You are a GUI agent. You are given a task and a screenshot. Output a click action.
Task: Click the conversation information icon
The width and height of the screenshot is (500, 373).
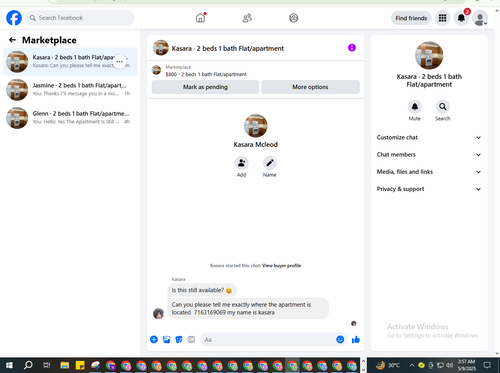coord(352,48)
